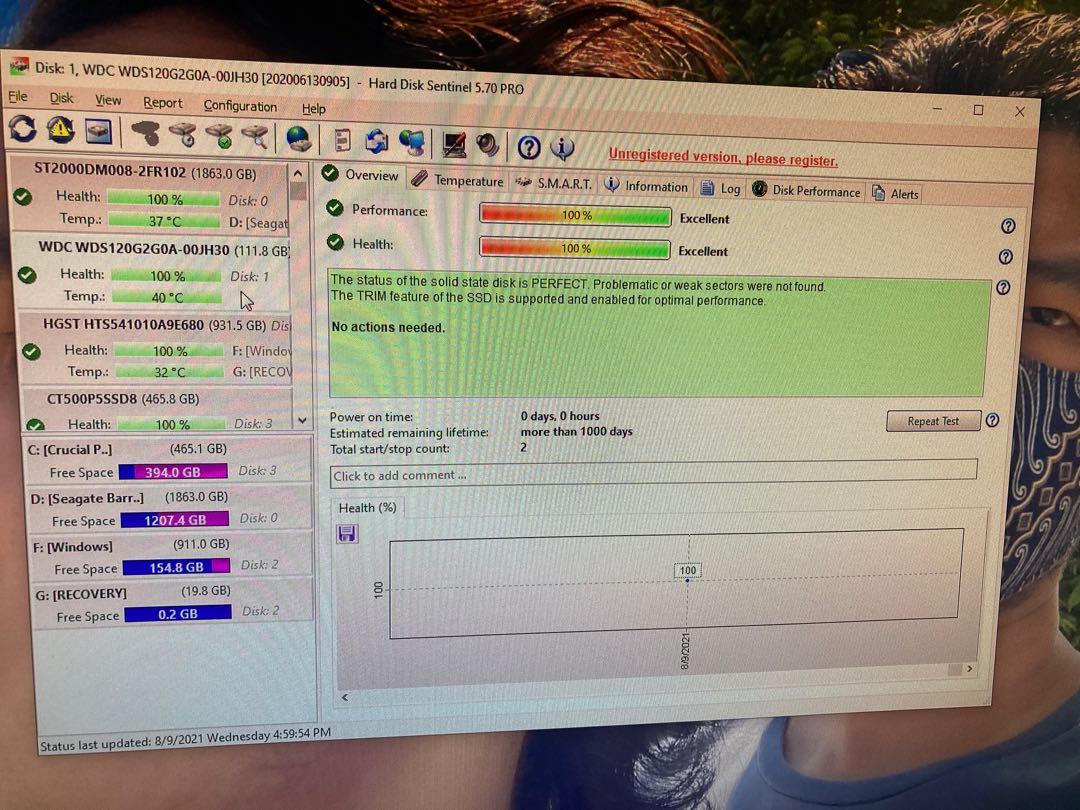Click the report document toolbar icon
Screen dimensions: 1080x810
[x=342, y=141]
